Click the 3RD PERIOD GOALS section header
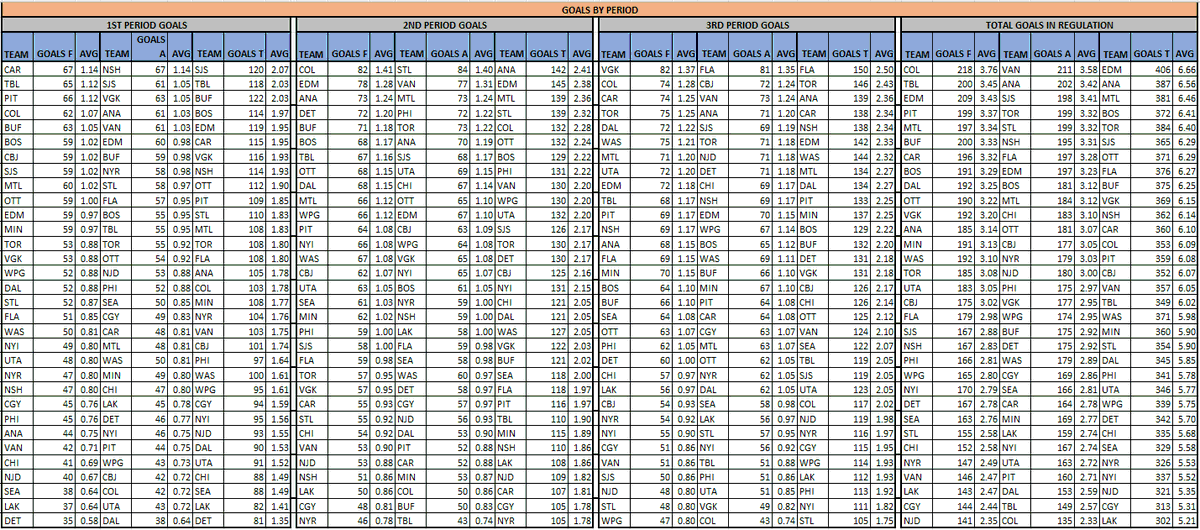The height and width of the screenshot is (530, 1200). point(746,23)
